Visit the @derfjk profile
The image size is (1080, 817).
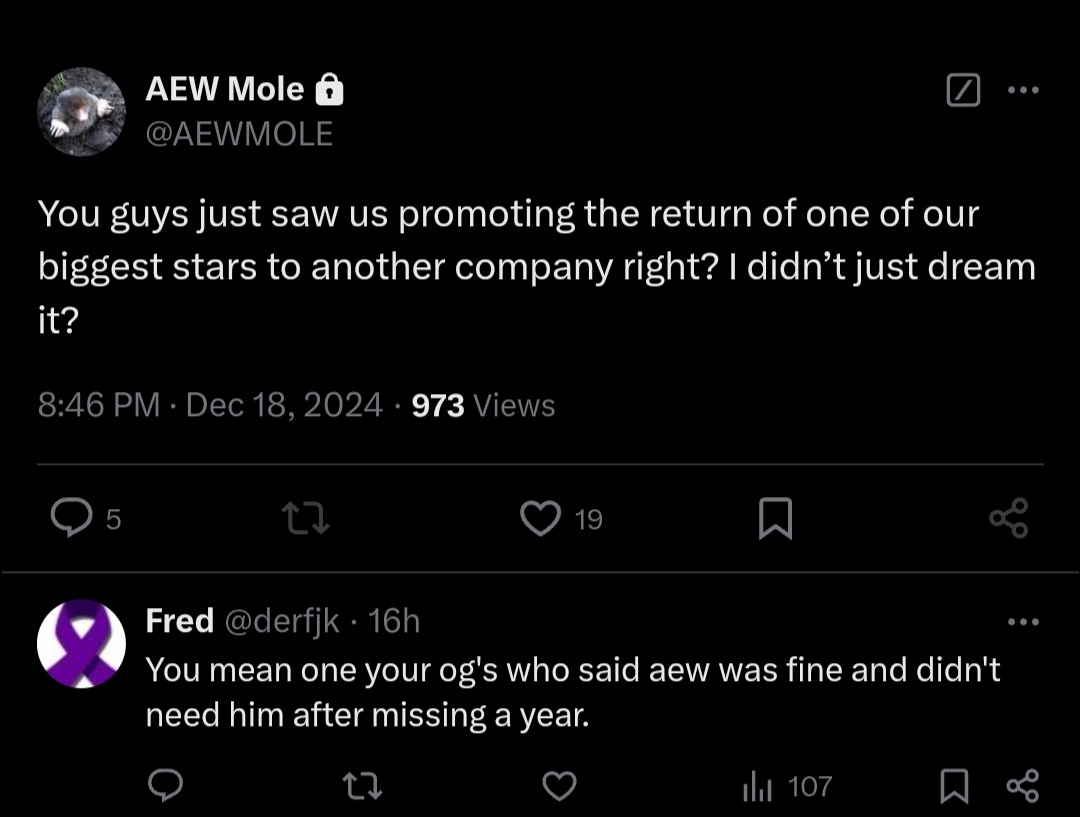coord(284,622)
